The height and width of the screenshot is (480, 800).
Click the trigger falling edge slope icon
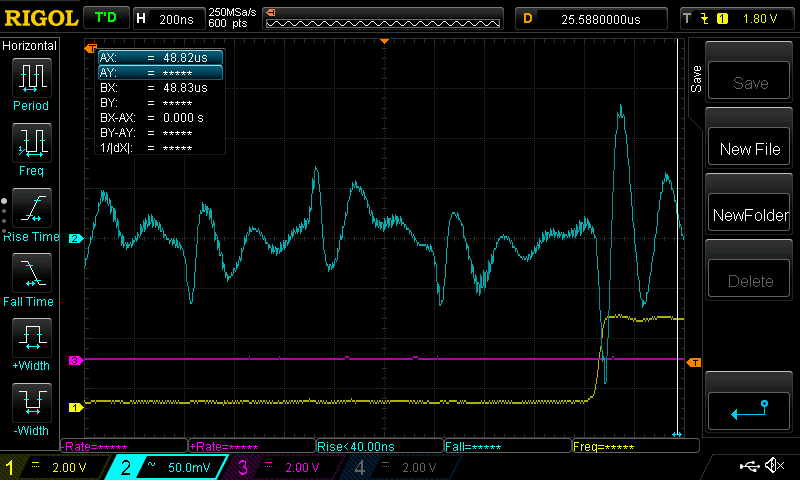[x=705, y=19]
